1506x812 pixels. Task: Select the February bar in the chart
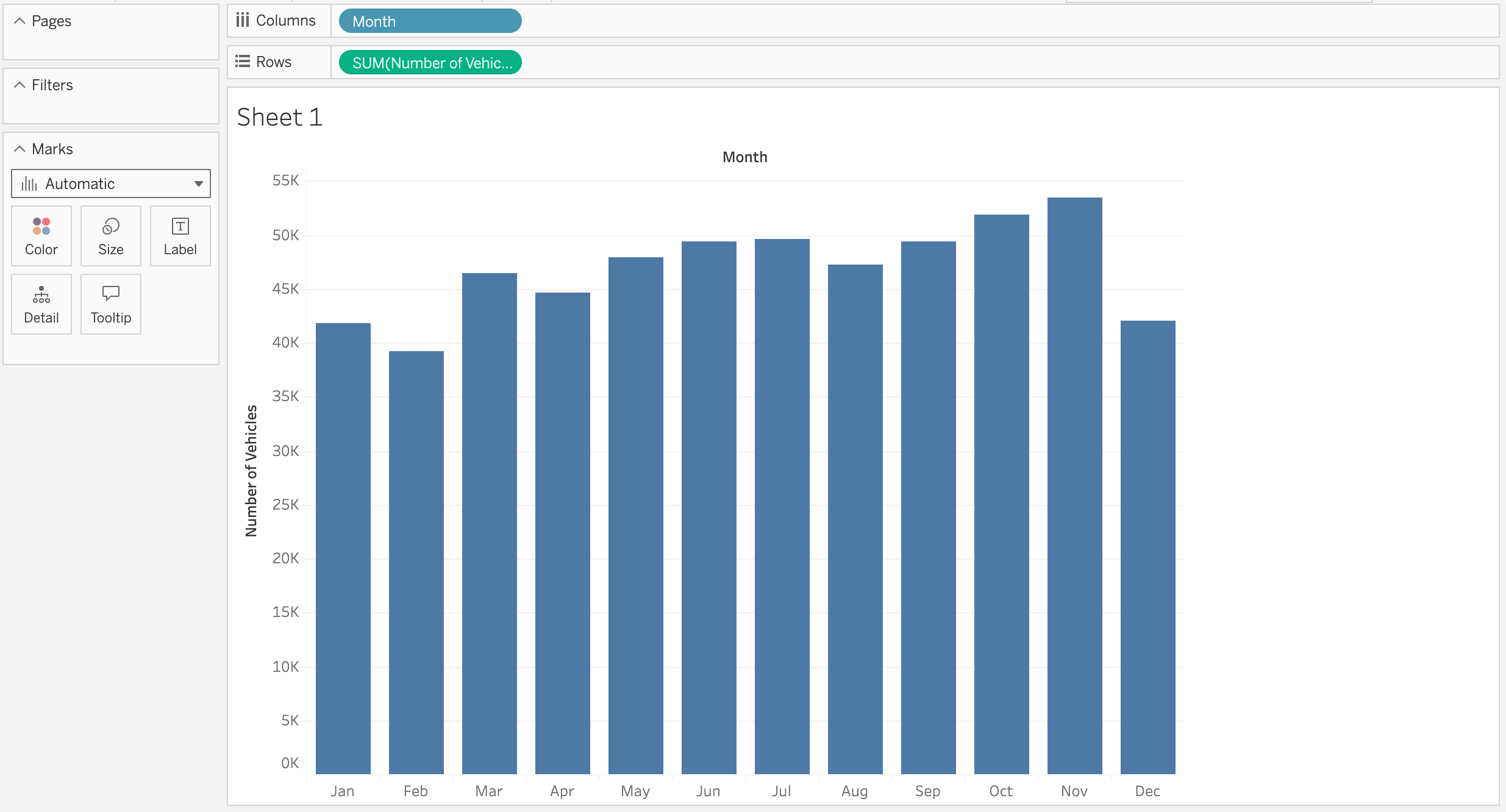(416, 549)
